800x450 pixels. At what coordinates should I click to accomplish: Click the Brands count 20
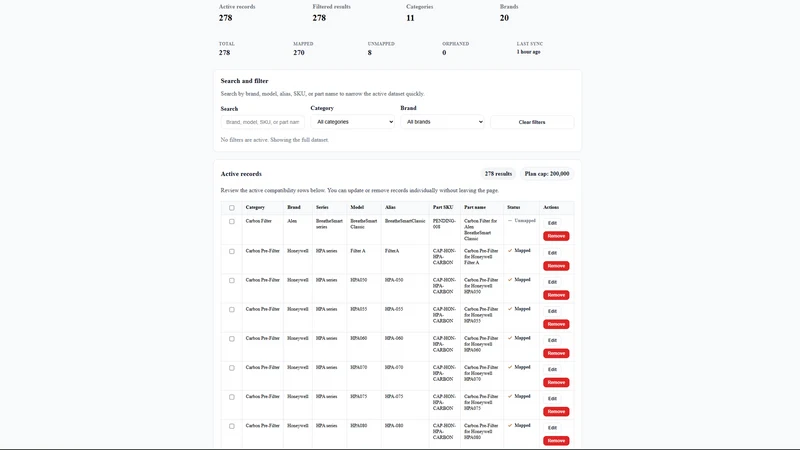pos(504,18)
